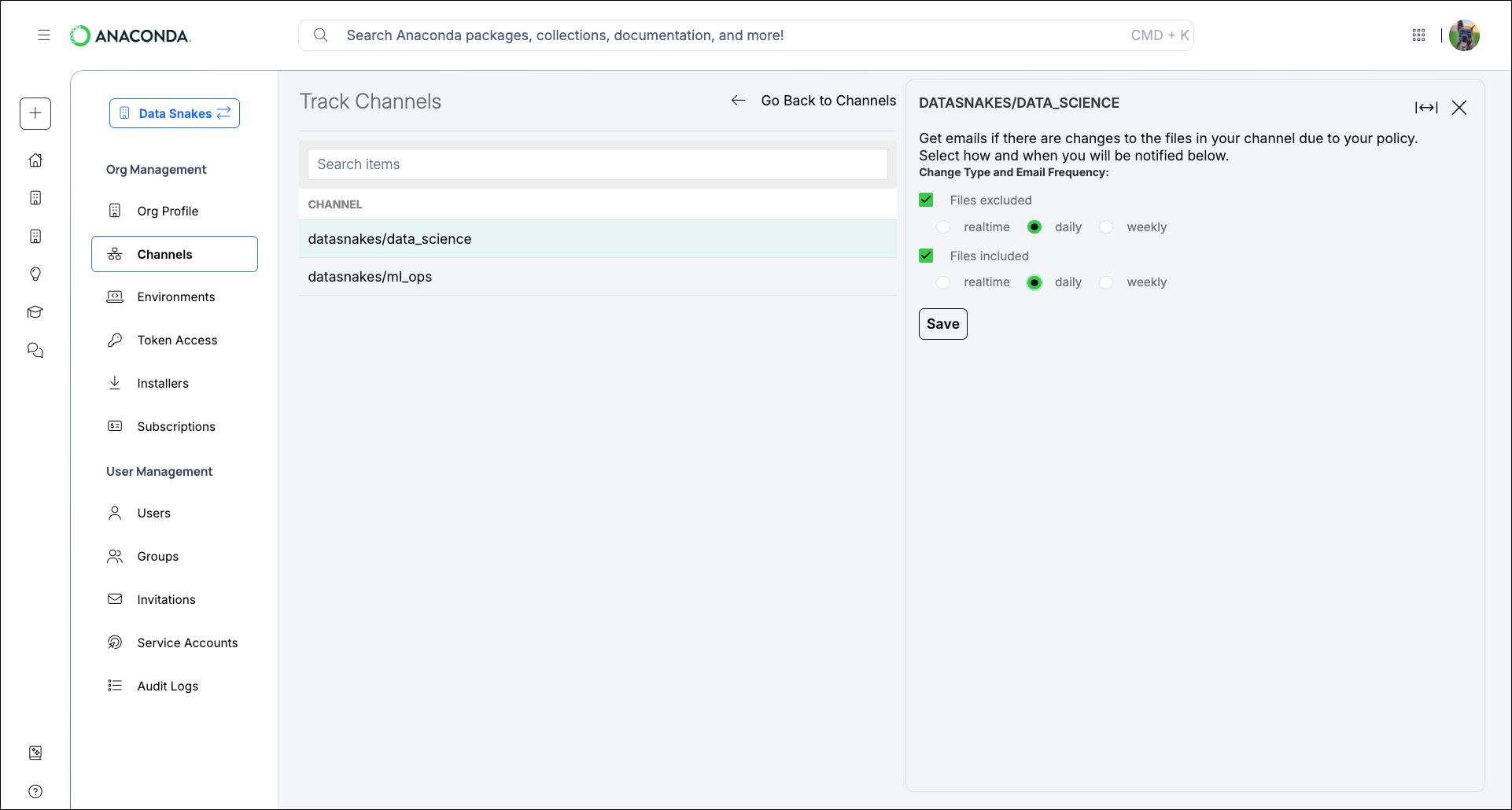Expand the side panel width icon

(x=1426, y=108)
